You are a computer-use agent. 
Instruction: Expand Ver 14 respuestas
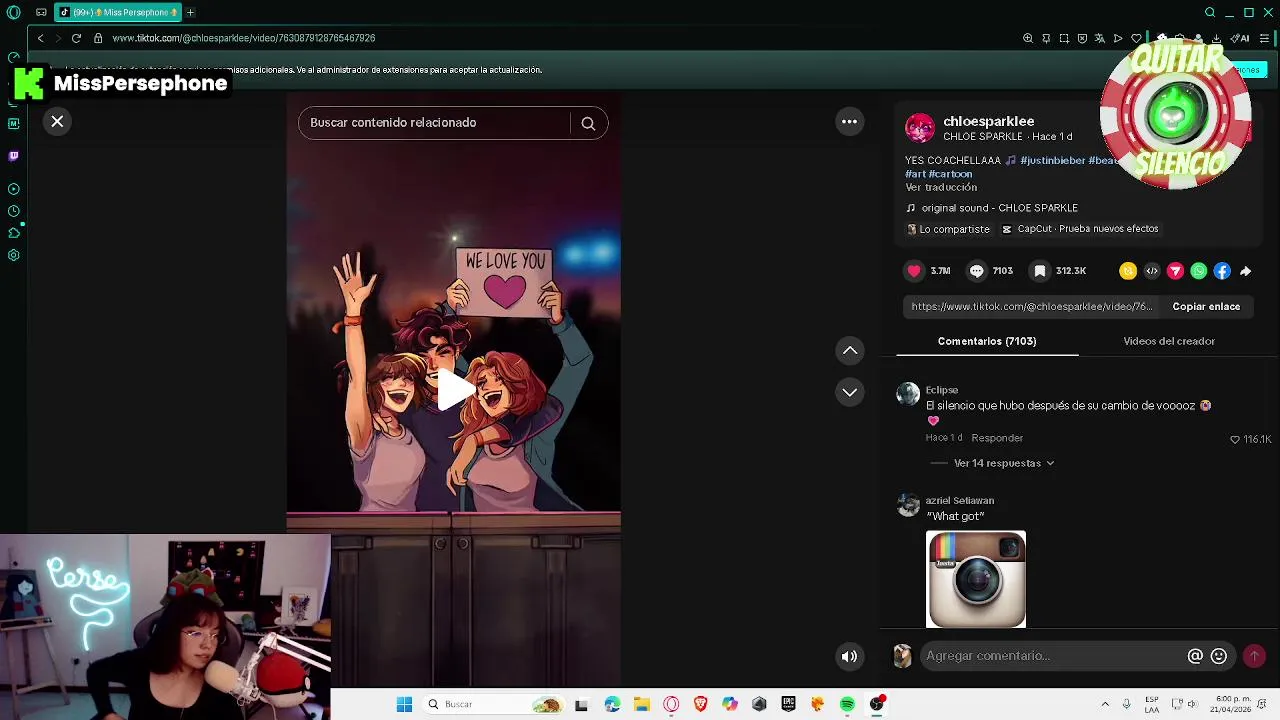pos(1003,463)
